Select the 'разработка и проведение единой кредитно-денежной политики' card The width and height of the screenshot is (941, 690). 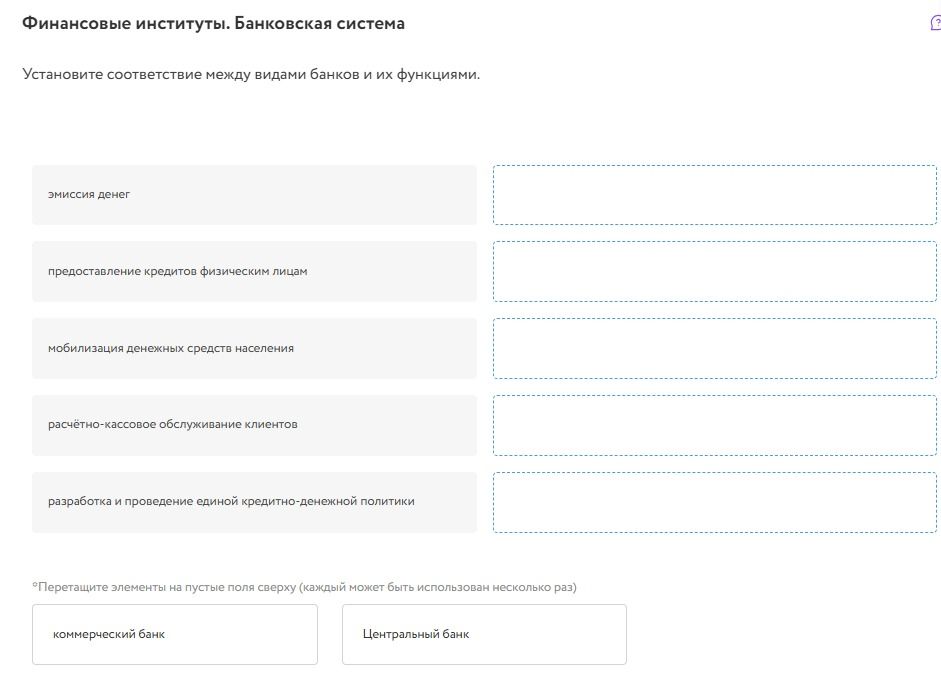tap(254, 502)
